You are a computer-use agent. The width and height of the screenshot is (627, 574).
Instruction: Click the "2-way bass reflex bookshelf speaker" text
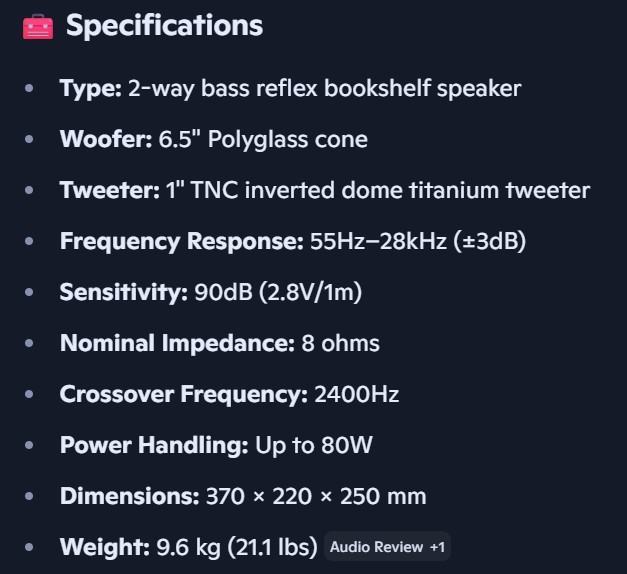pyautogui.click(x=324, y=88)
